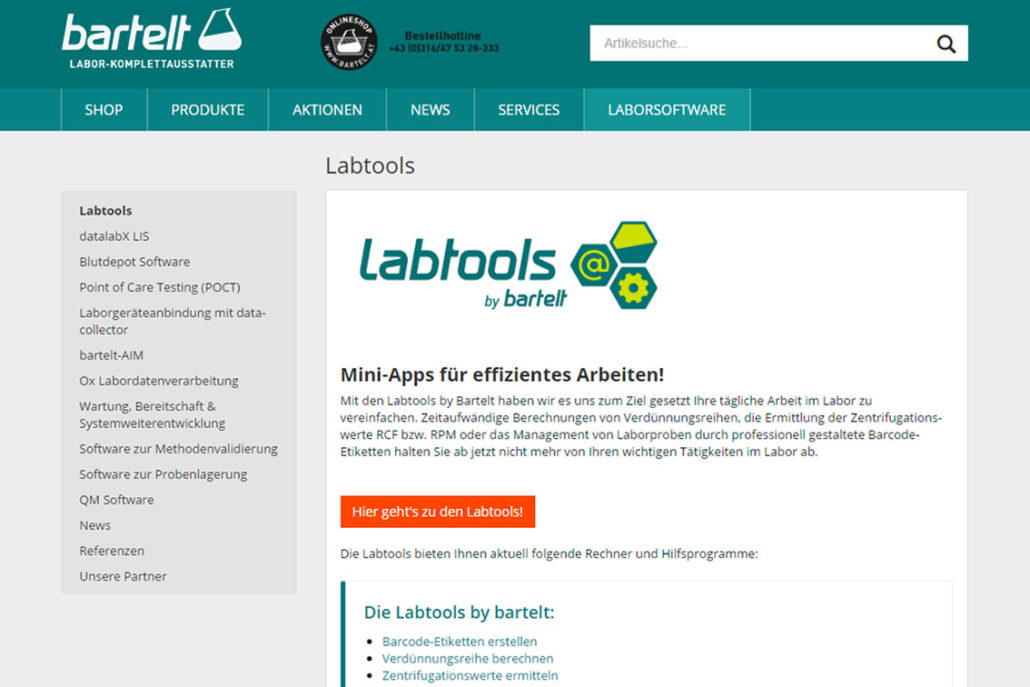The width and height of the screenshot is (1030, 687).
Task: Go to AKTIONEN in navigation bar
Action: pos(327,110)
